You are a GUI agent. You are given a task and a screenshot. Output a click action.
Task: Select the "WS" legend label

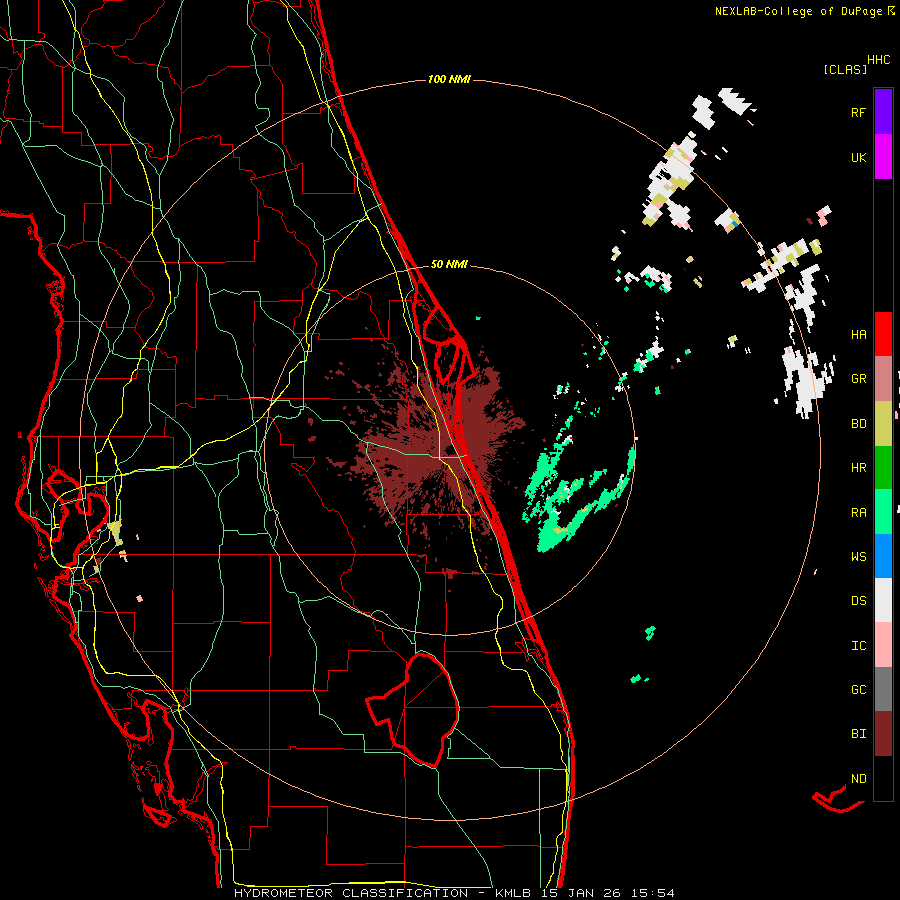[x=858, y=557]
